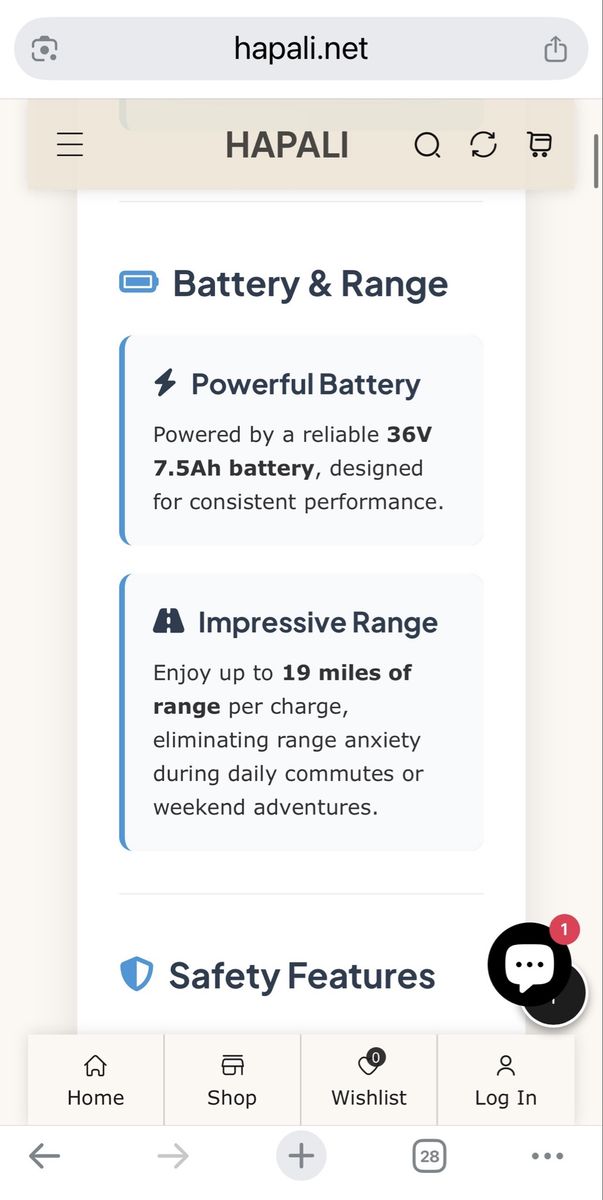The image size is (603, 1200).
Task: Tap the hapali.net address field
Action: click(x=301, y=48)
